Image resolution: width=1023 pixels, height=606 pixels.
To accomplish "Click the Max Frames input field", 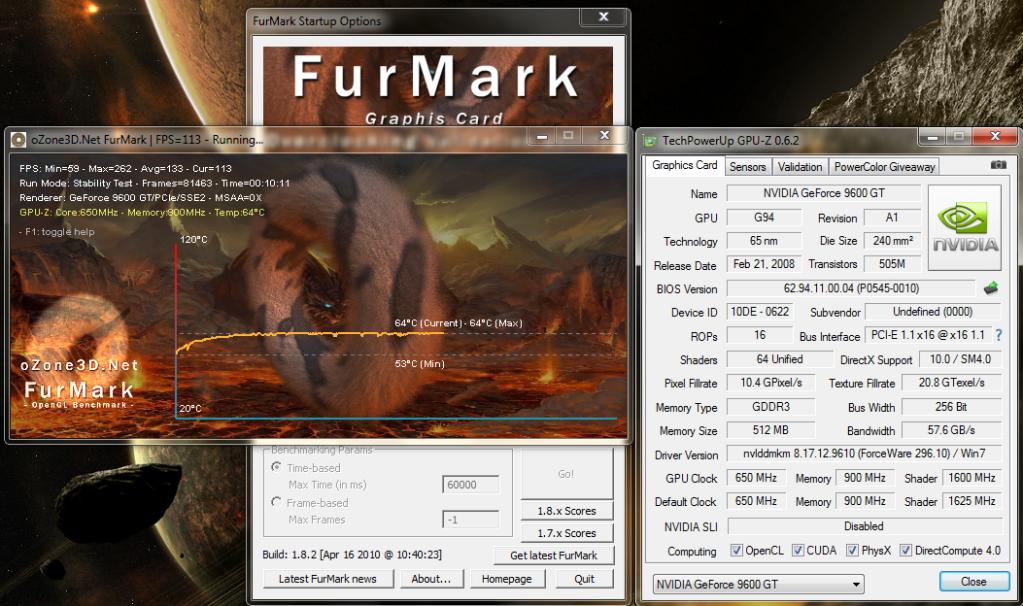I will 470,519.
